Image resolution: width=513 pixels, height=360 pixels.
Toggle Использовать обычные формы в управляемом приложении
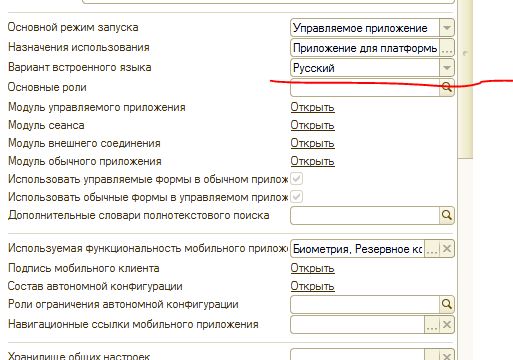click(297, 197)
